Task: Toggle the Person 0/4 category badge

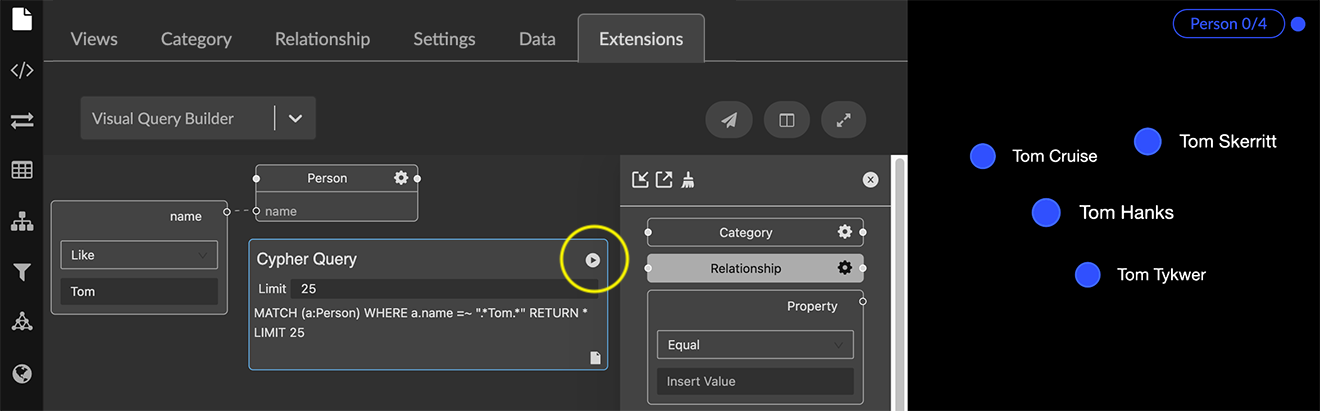Action: point(1227,24)
